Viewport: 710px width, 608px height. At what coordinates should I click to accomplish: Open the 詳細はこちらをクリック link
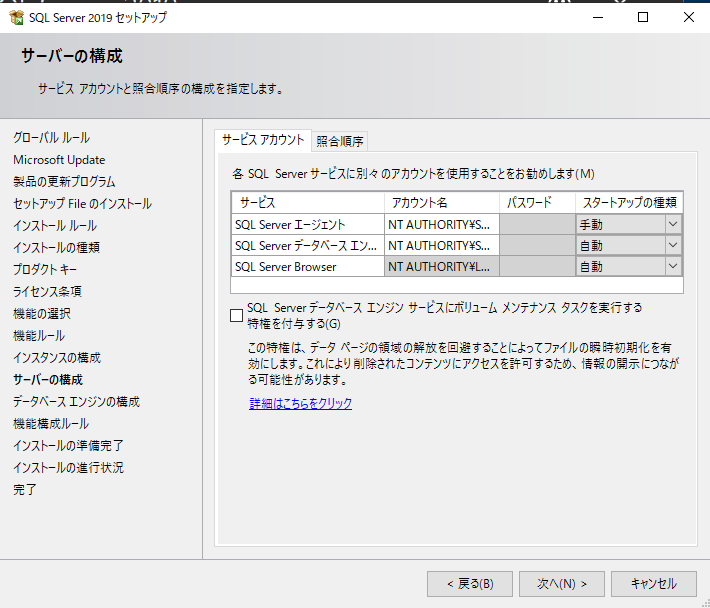pos(300,403)
